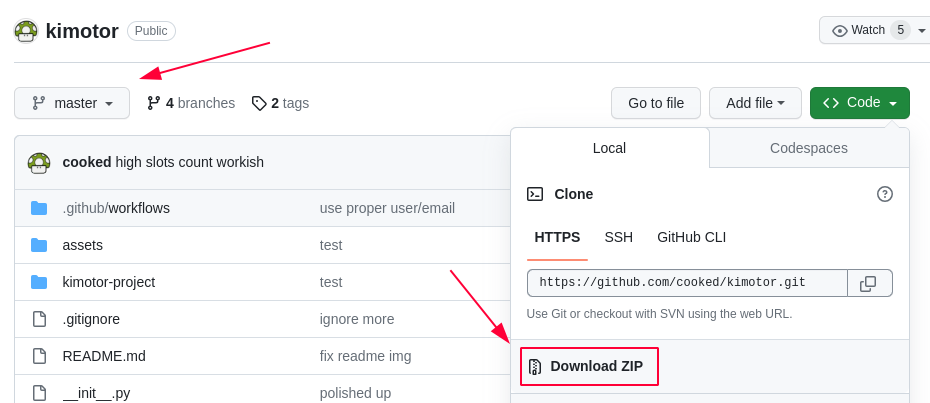930x403 pixels.
Task: Click the file icon for __init__.py
Action: point(39,393)
